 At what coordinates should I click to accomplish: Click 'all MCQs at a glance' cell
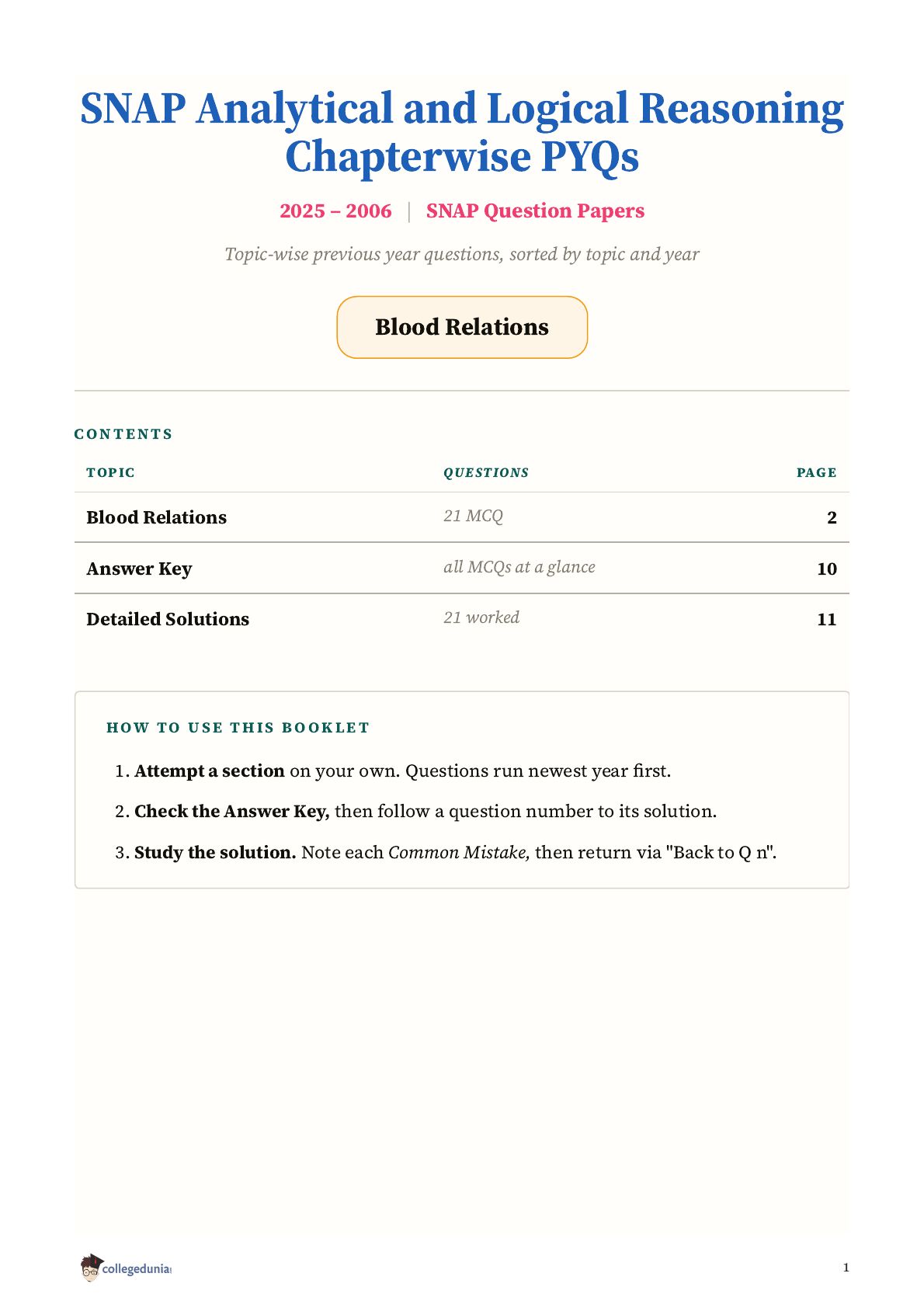[x=519, y=567]
